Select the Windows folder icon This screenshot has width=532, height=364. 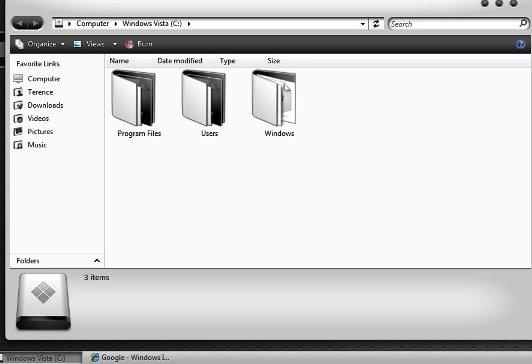click(274, 98)
